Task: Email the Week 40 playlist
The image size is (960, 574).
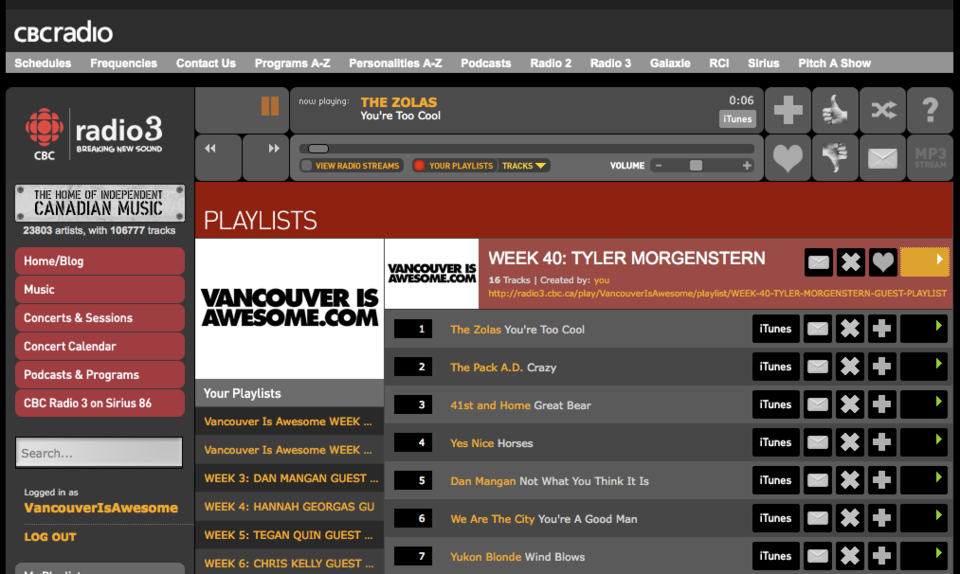Action: click(819, 263)
